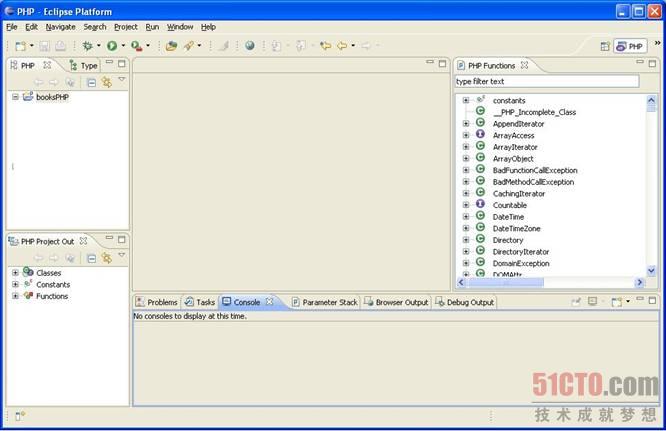Click the Classes group icon in outline

coord(28,272)
